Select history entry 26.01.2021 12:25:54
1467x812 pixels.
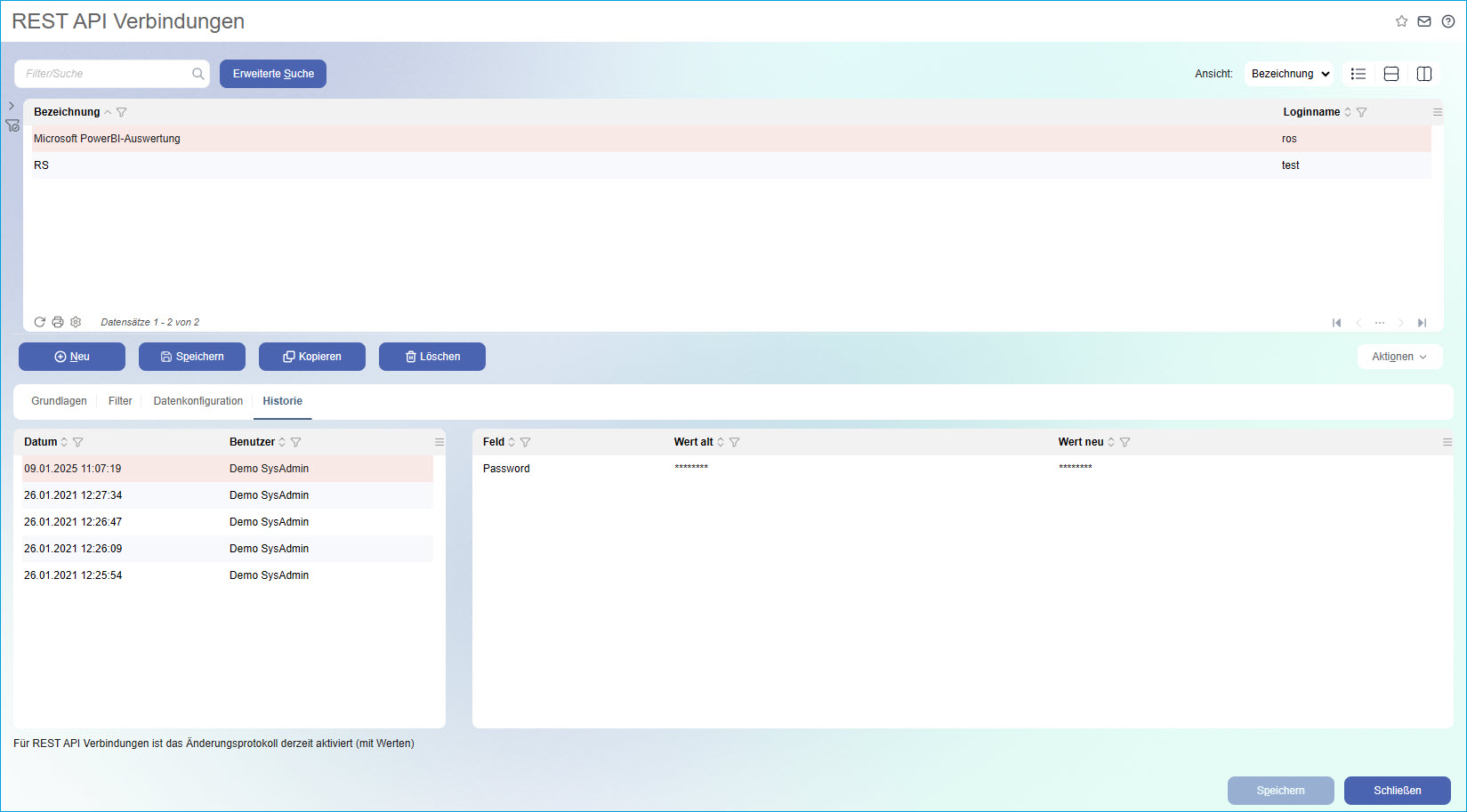228,575
